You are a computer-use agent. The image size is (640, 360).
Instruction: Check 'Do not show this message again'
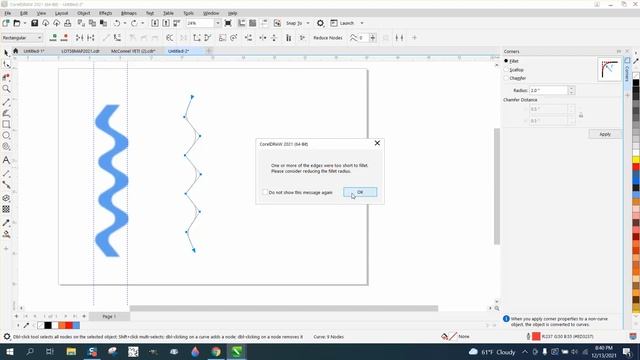(x=265, y=192)
